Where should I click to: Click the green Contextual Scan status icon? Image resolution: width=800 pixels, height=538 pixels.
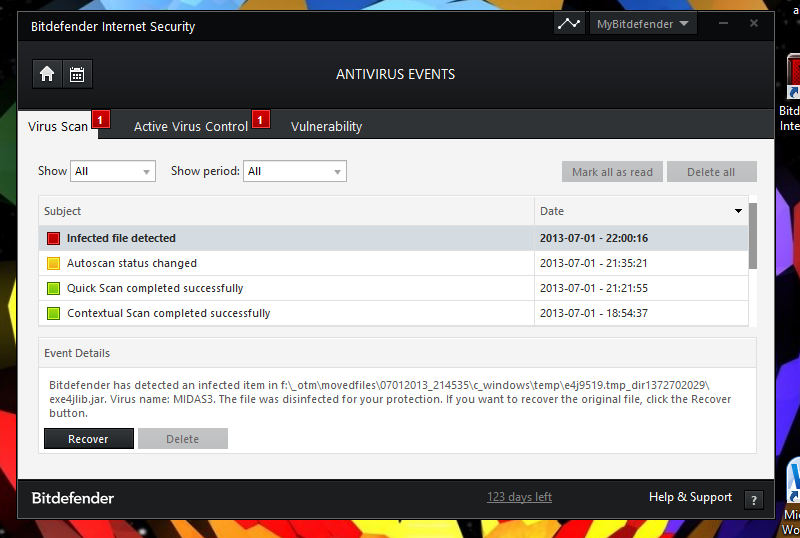[54, 314]
